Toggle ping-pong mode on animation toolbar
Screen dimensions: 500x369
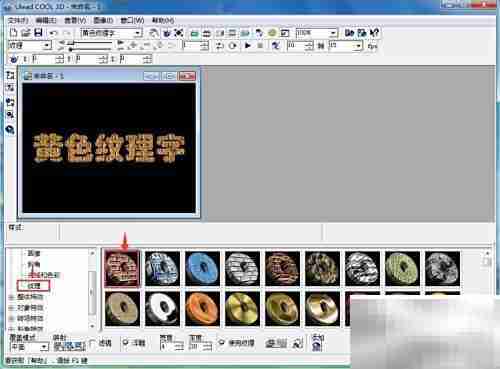(219, 45)
